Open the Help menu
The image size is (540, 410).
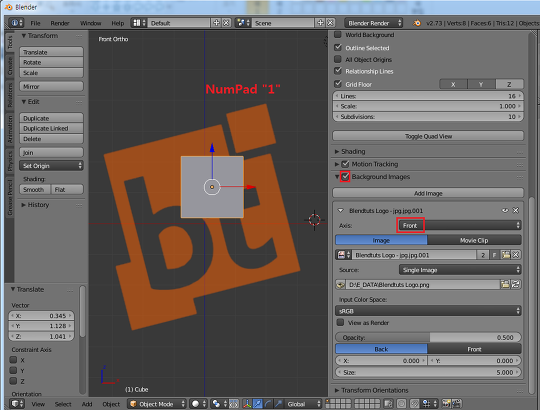(117, 23)
